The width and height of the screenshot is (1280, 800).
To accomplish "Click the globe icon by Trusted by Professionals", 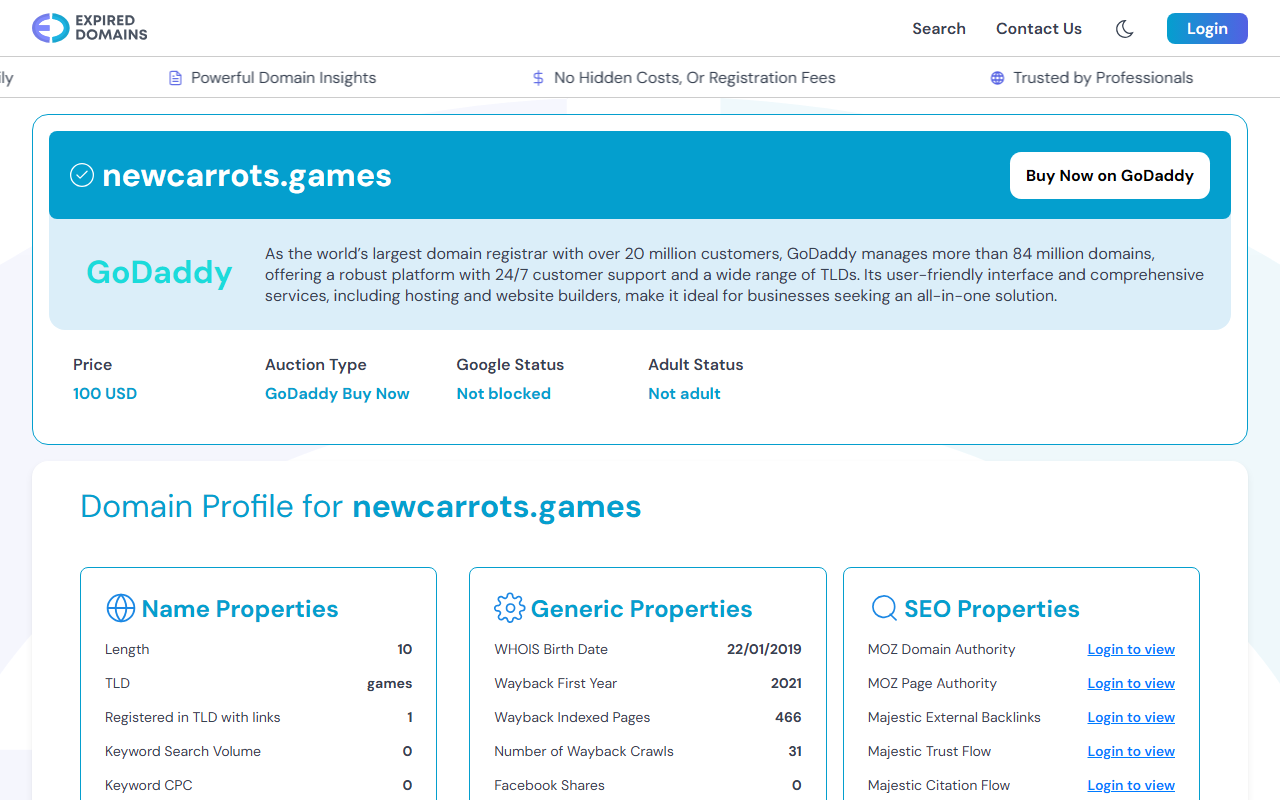I will [x=997, y=78].
